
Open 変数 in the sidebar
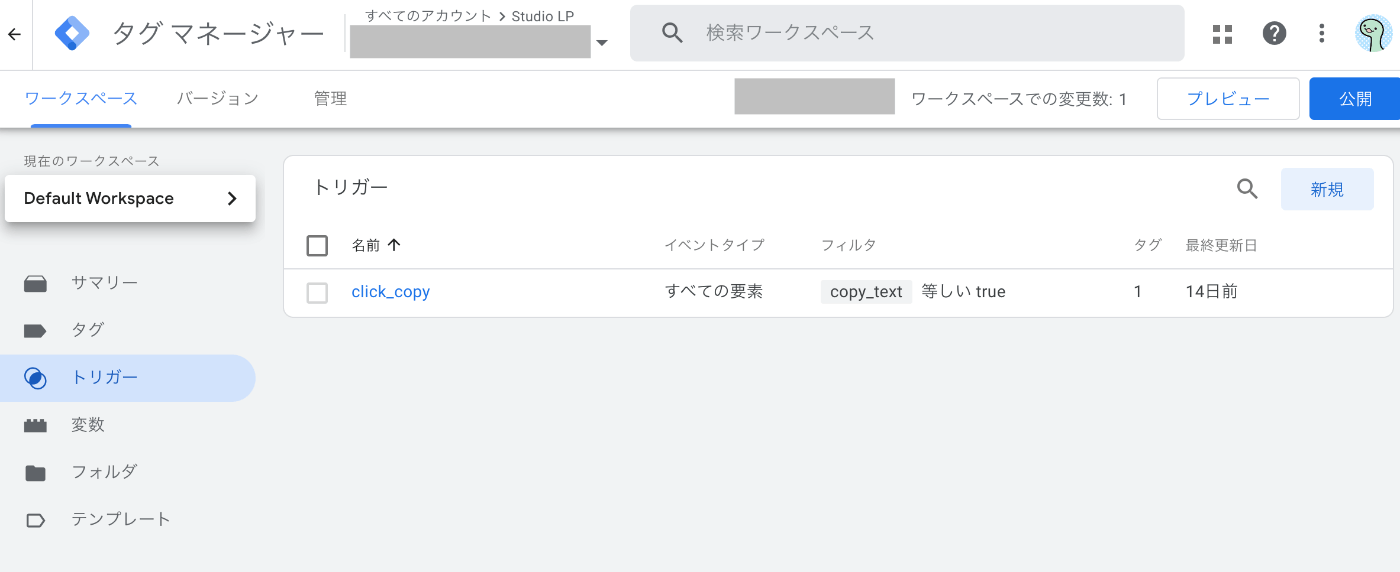point(88,425)
